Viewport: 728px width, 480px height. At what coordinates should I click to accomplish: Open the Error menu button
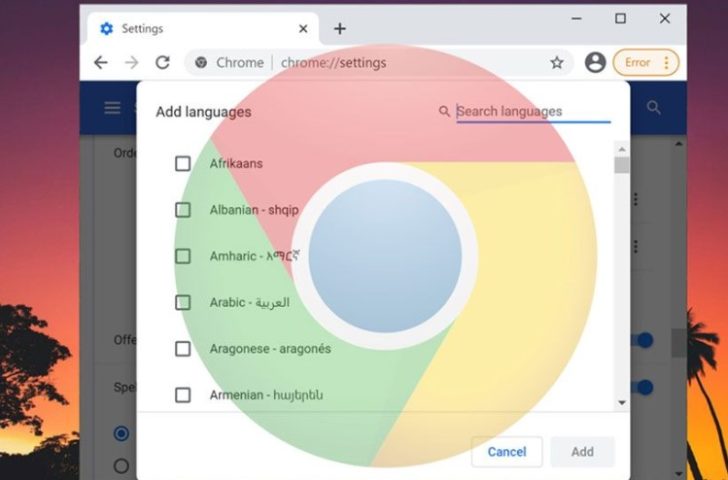pos(646,62)
